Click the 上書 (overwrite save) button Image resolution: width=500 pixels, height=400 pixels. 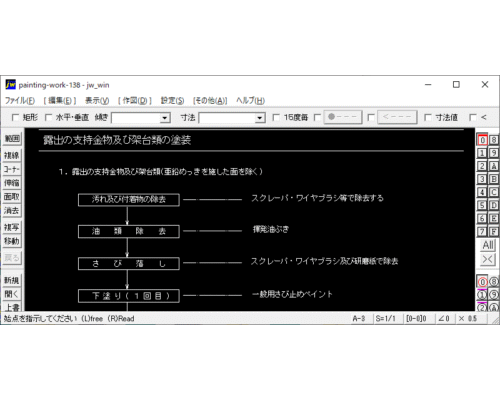(12, 307)
